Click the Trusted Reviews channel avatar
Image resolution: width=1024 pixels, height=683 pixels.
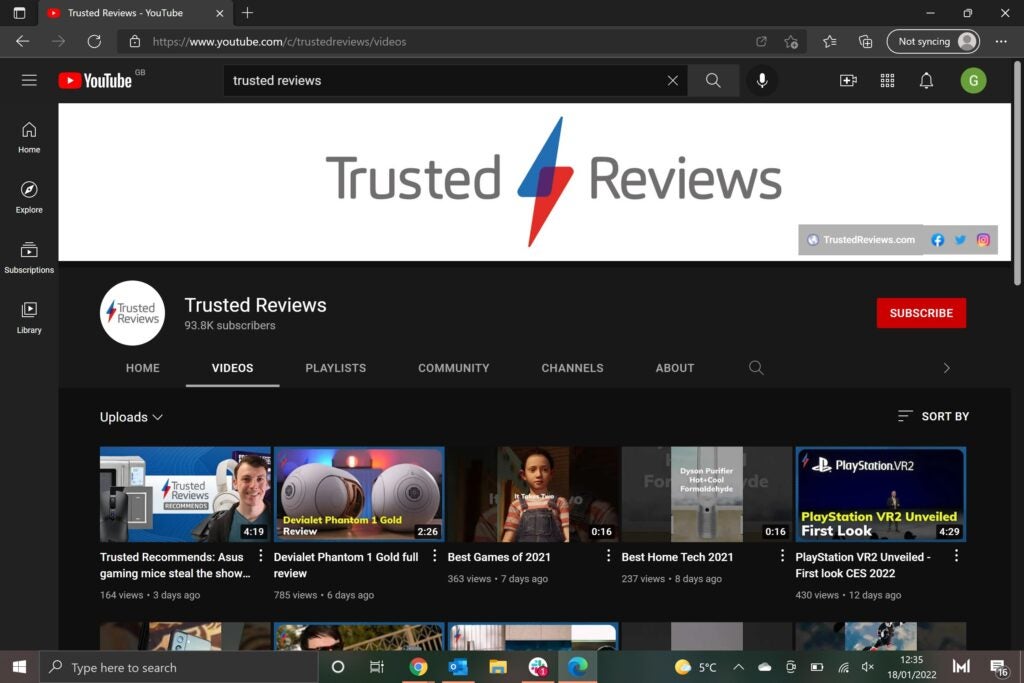pos(133,313)
